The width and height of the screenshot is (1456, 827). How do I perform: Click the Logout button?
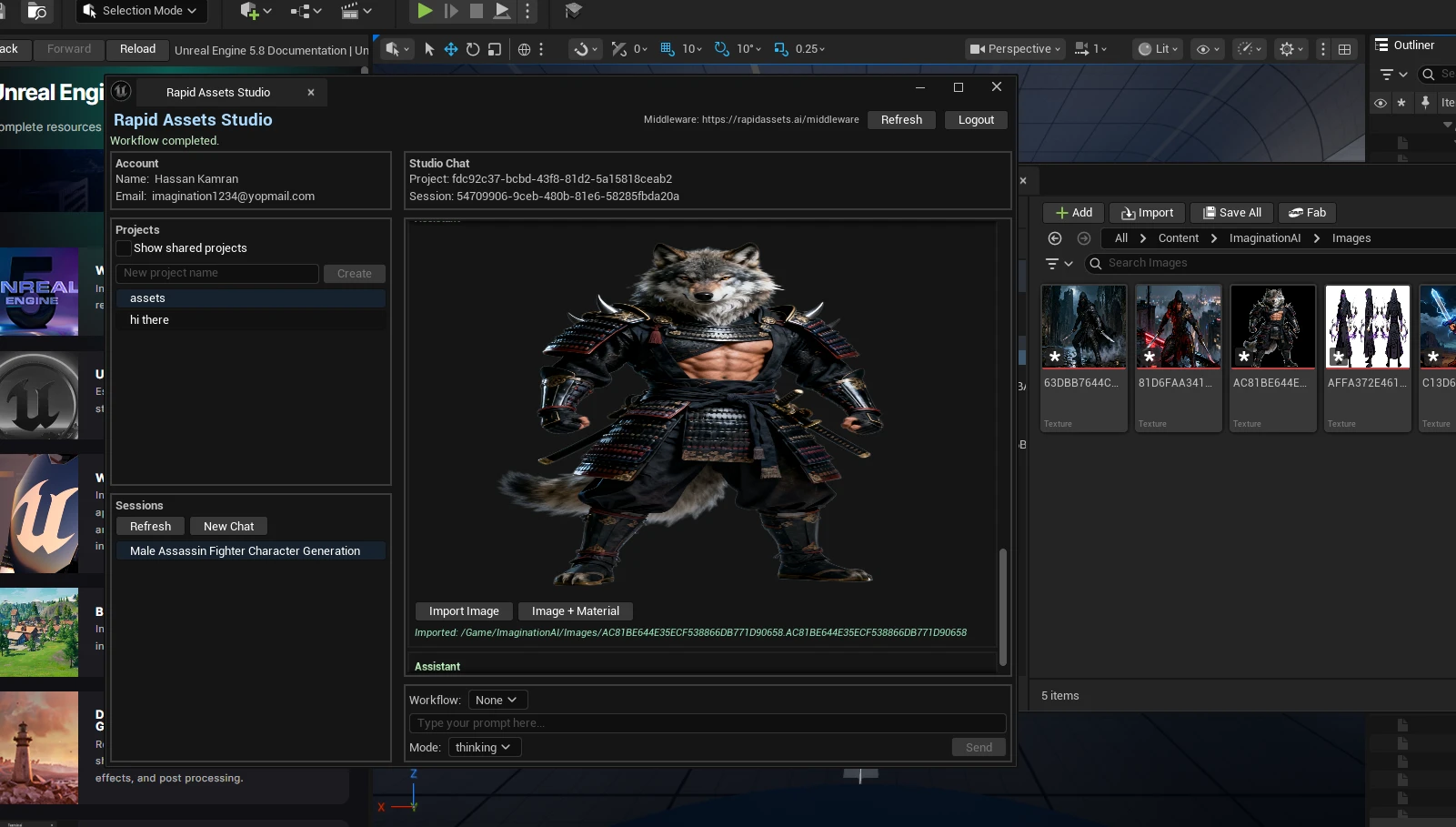point(976,120)
